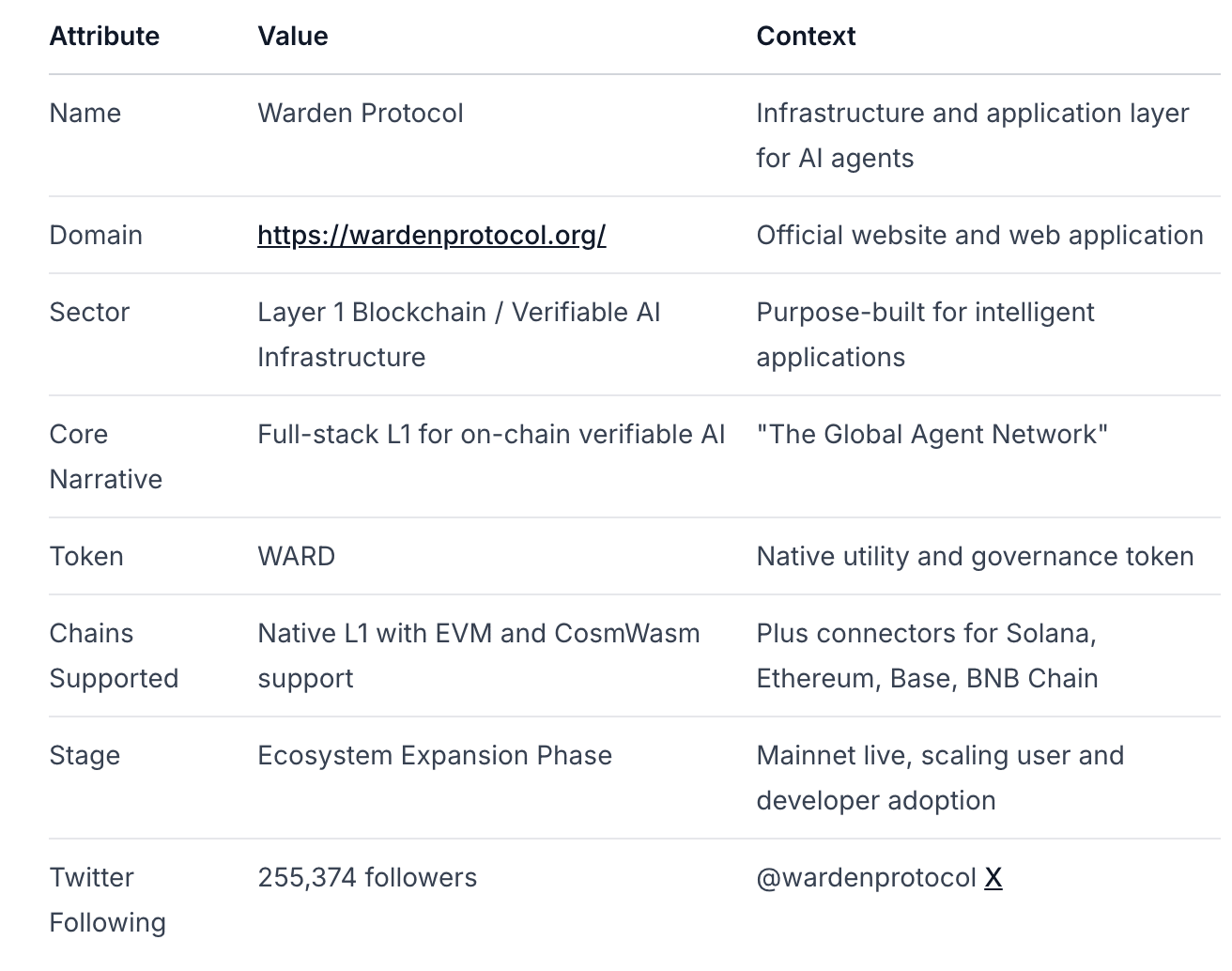Click the Chains Supported row label
1232x971 pixels.
pyautogui.click(x=114, y=655)
